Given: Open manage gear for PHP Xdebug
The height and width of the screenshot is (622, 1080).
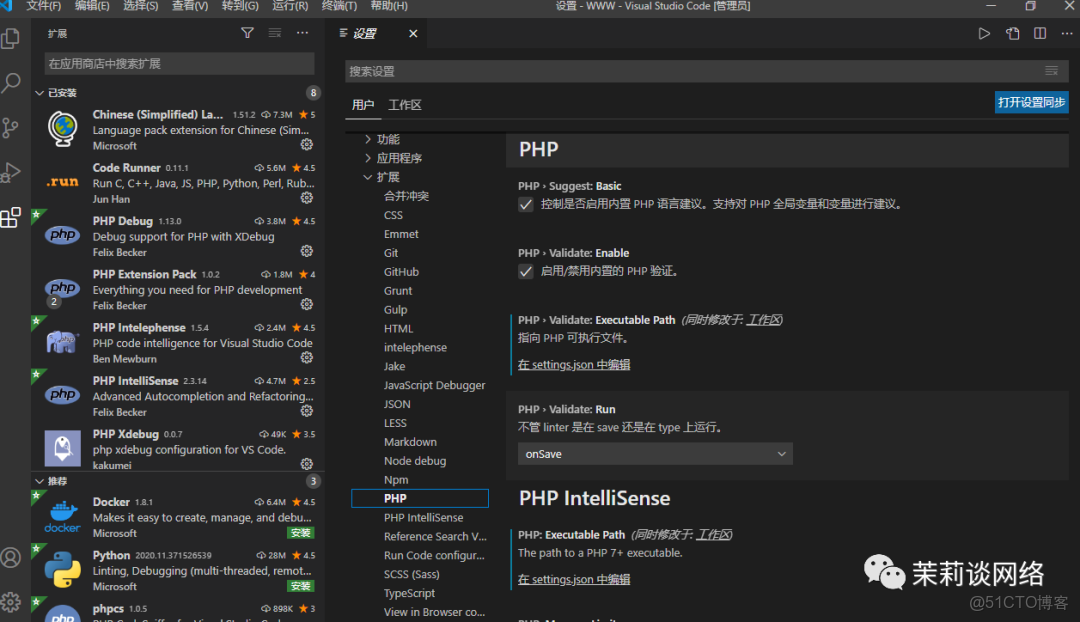Looking at the screenshot, I should point(307,464).
